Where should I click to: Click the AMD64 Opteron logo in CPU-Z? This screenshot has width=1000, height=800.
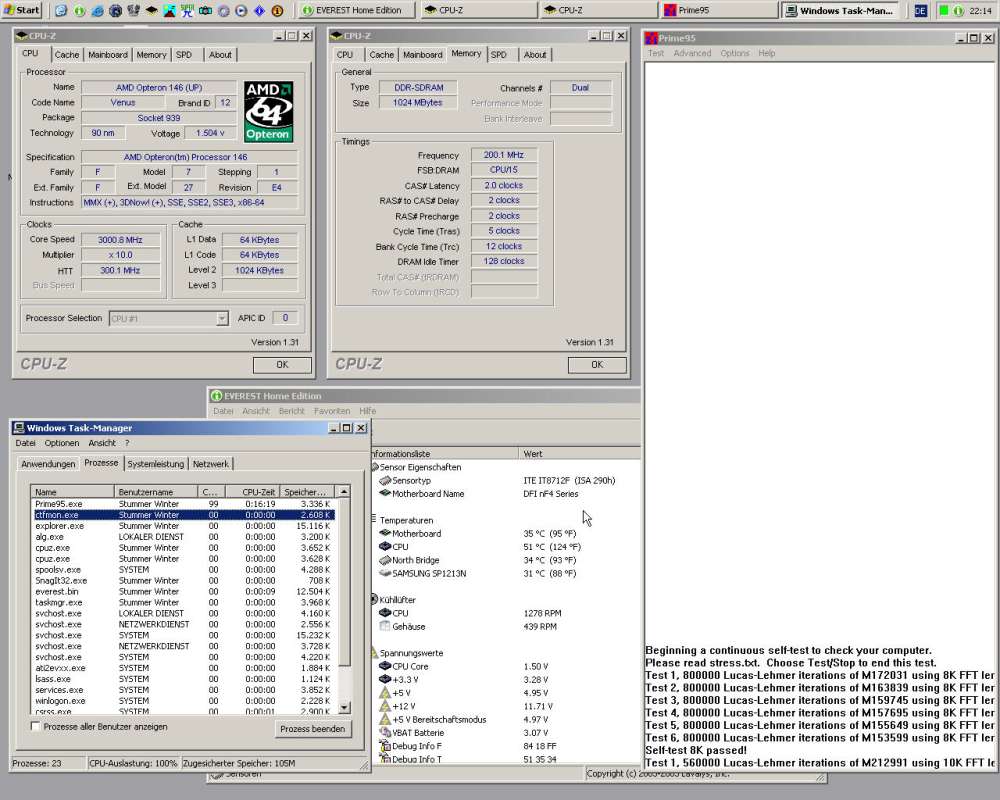[268, 111]
